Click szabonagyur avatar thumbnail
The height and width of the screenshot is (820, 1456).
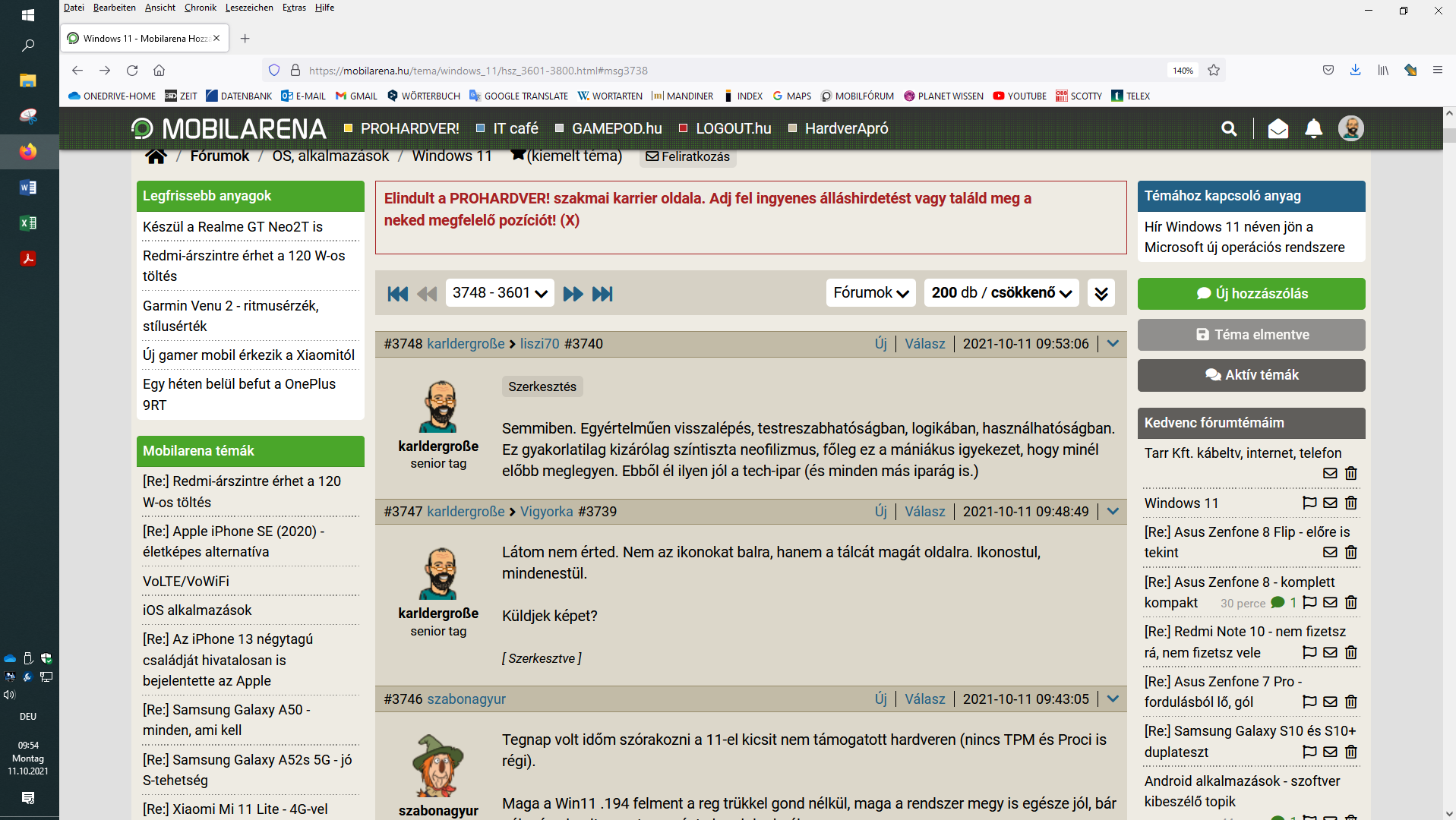pyautogui.click(x=438, y=765)
